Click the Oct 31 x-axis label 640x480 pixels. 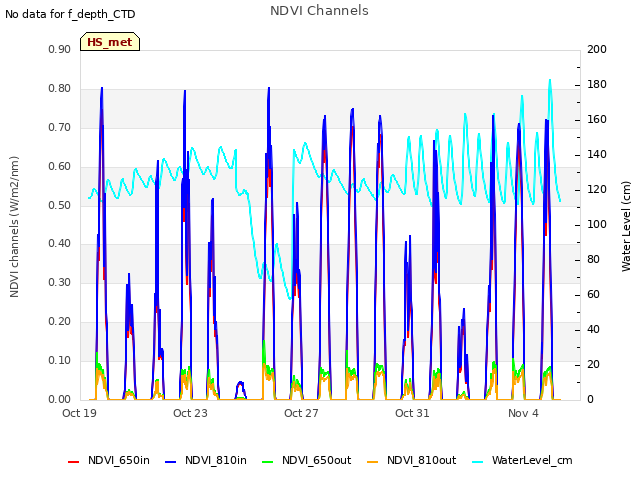point(412,413)
